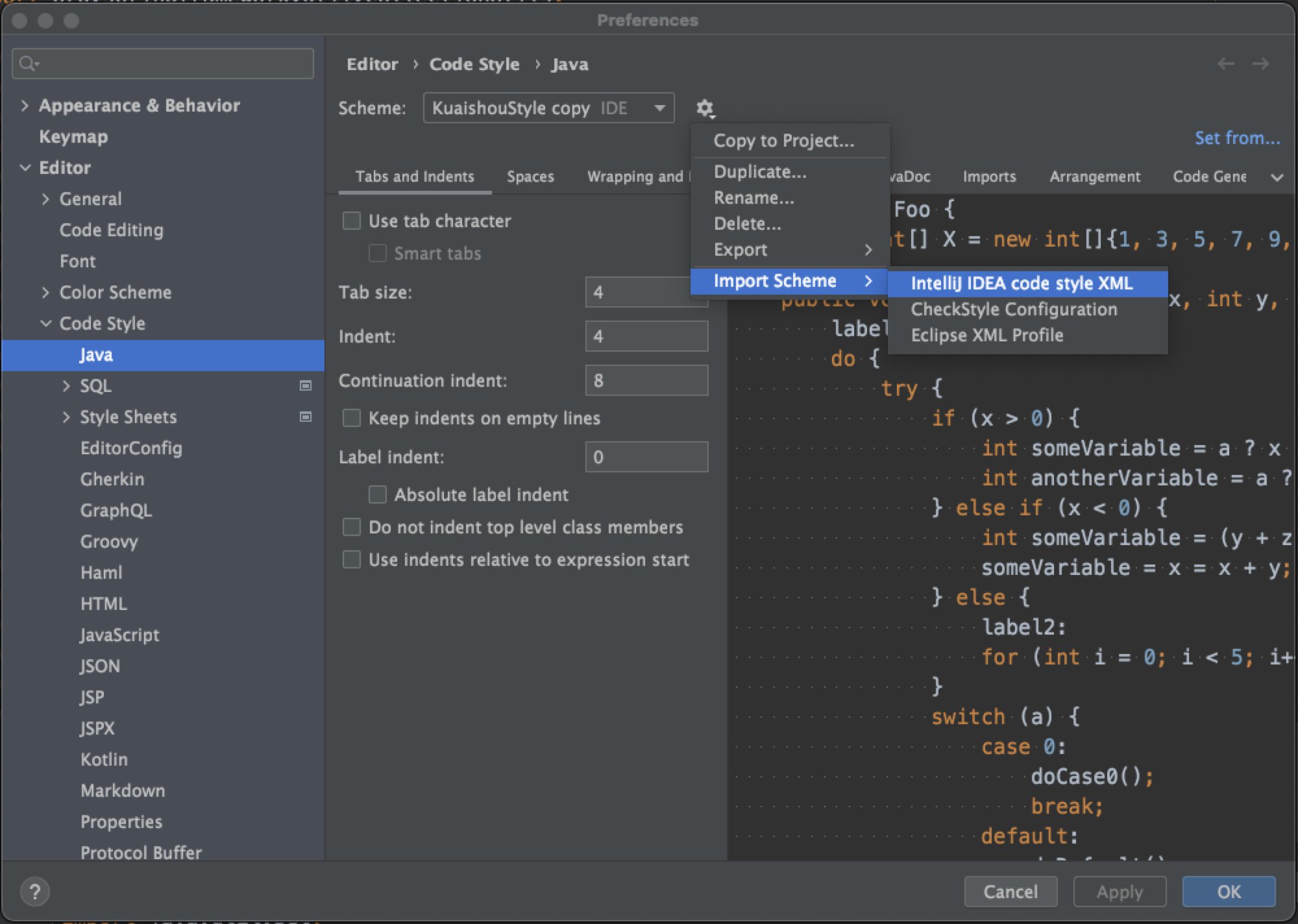
Task: Check Do not indent top level class members
Action: [x=352, y=527]
